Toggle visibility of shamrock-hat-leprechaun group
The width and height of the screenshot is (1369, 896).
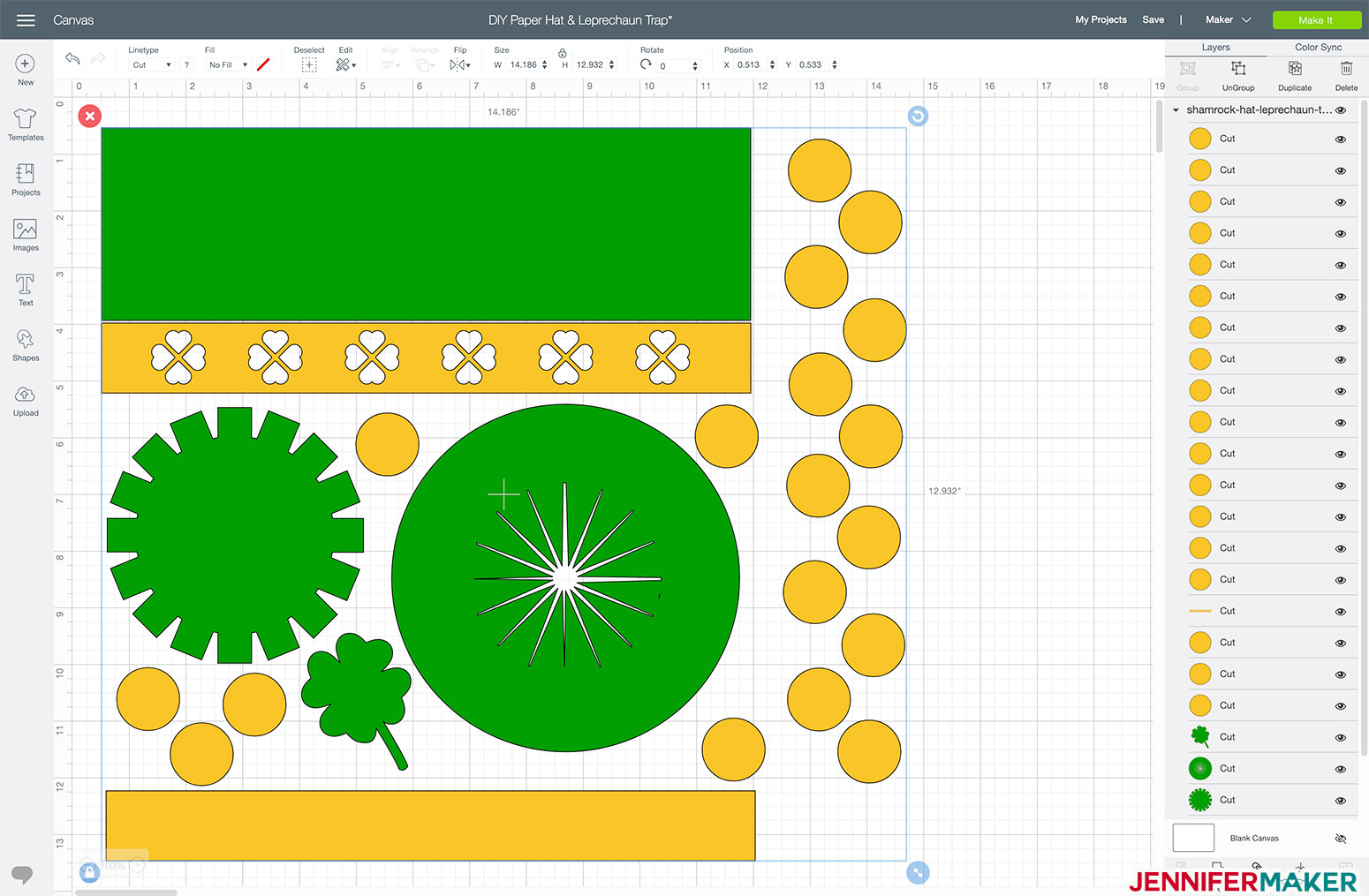tap(1341, 110)
